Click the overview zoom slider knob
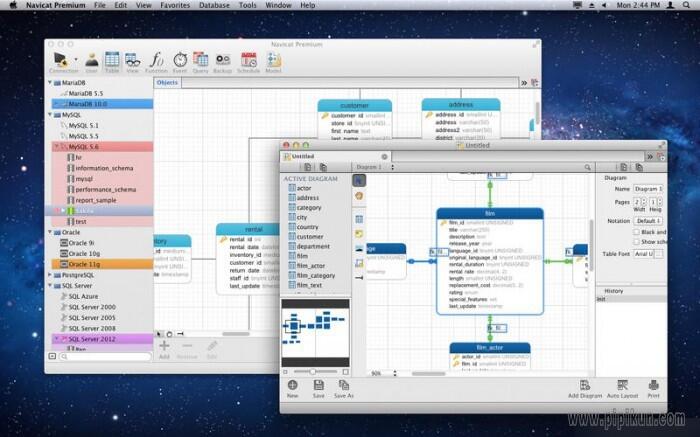Viewport: 700px width, 437px height. click(x=313, y=371)
